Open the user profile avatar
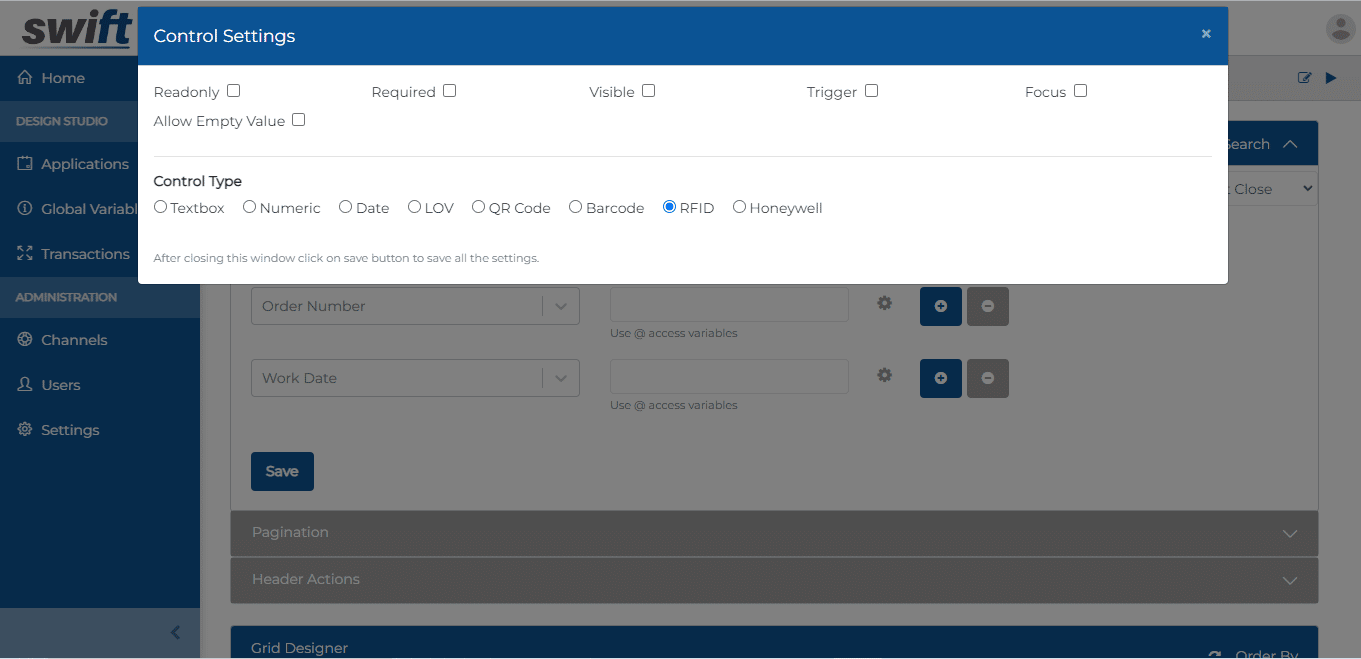This screenshot has height=659, width=1361. click(1339, 29)
